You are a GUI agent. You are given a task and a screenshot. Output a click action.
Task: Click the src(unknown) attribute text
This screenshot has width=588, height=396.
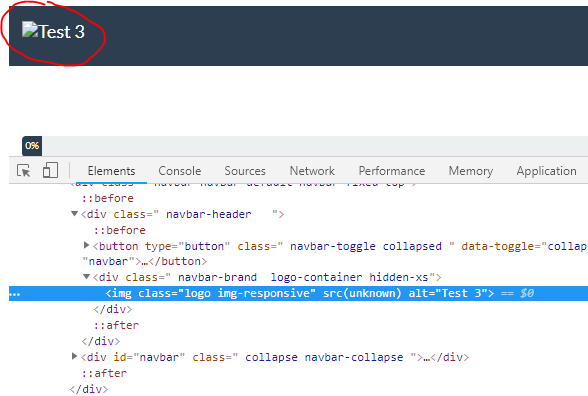tap(362, 293)
